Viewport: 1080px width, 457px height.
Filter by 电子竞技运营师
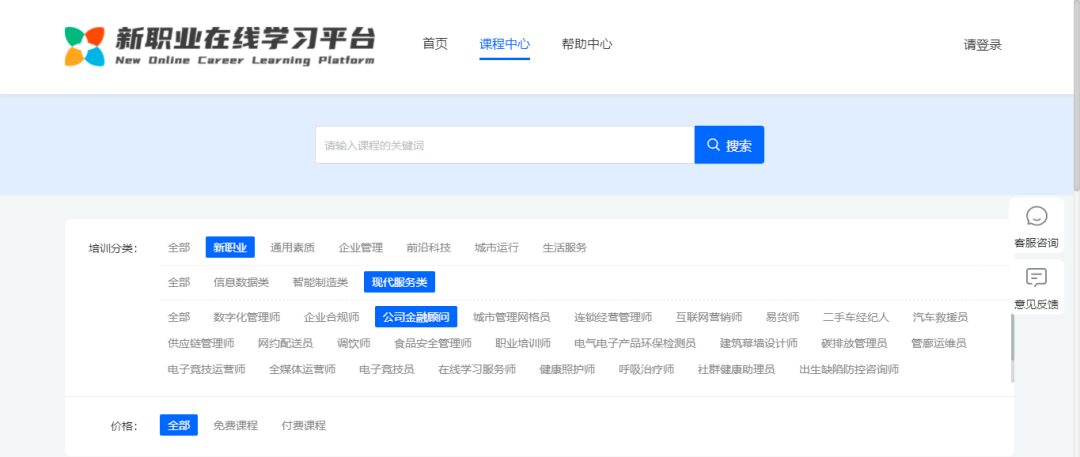207,369
